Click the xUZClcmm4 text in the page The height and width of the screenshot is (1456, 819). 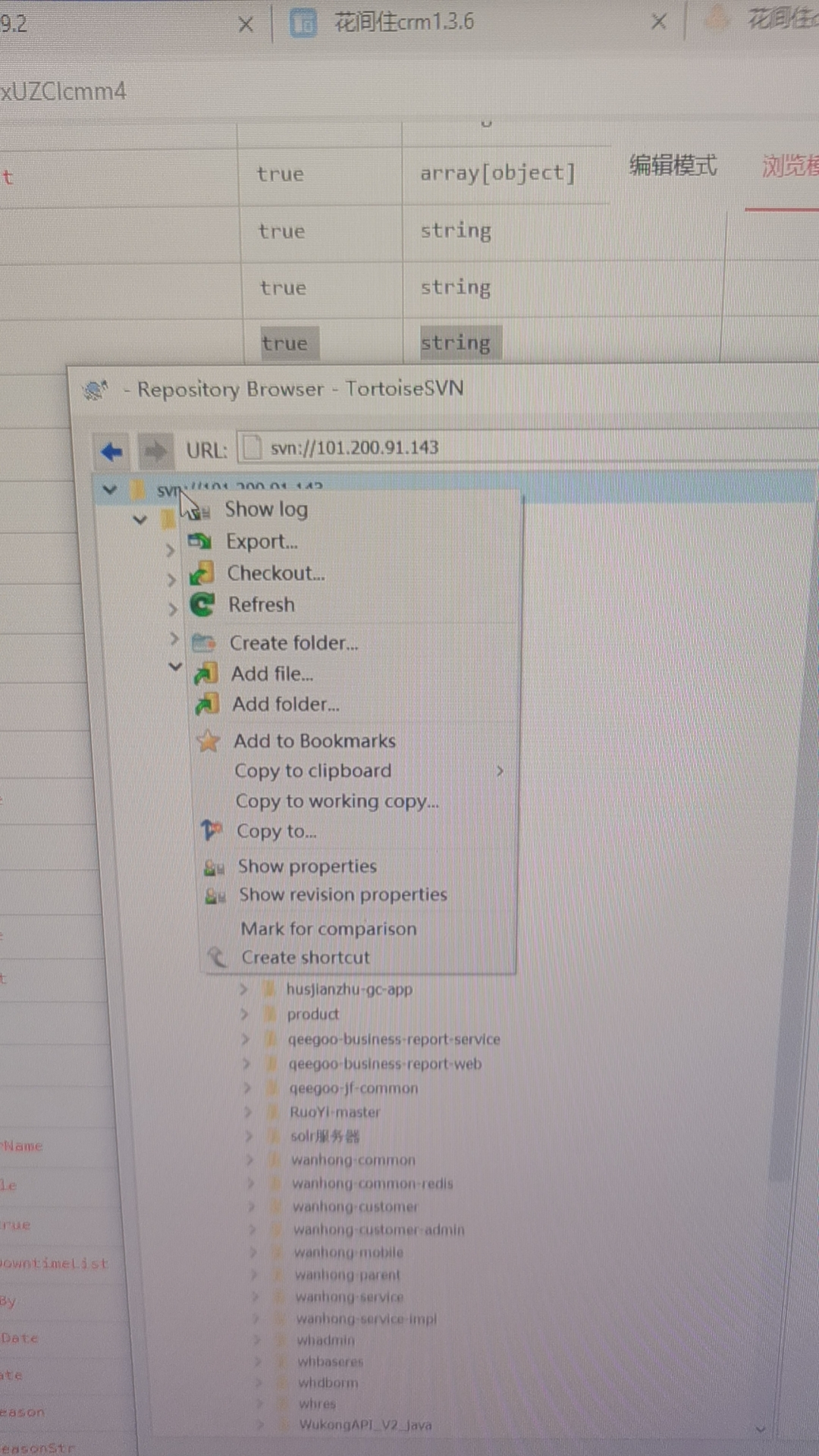pos(64,92)
